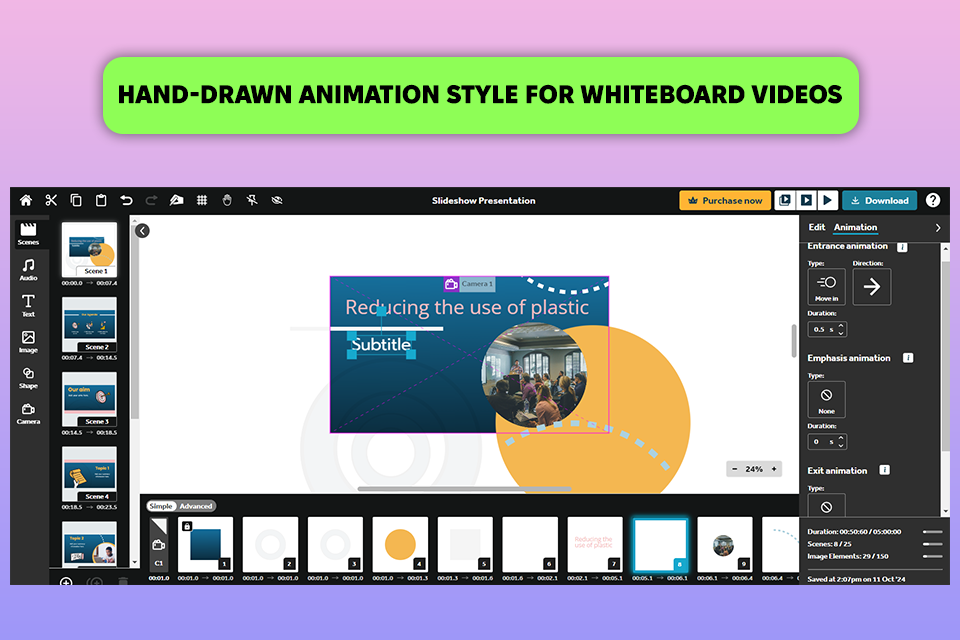
Task: Zoom in the canvas with the plus button
Action: click(x=774, y=469)
